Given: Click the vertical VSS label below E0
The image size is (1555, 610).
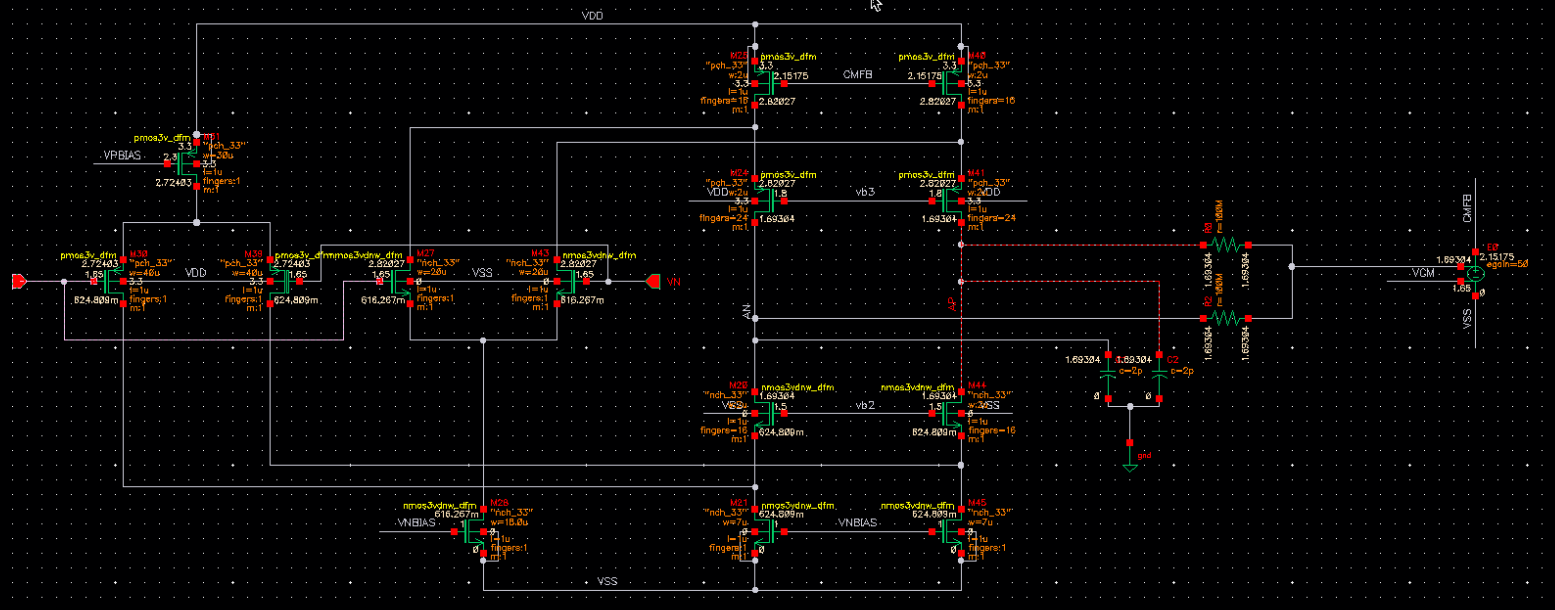Looking at the screenshot, I should coord(1467,320).
